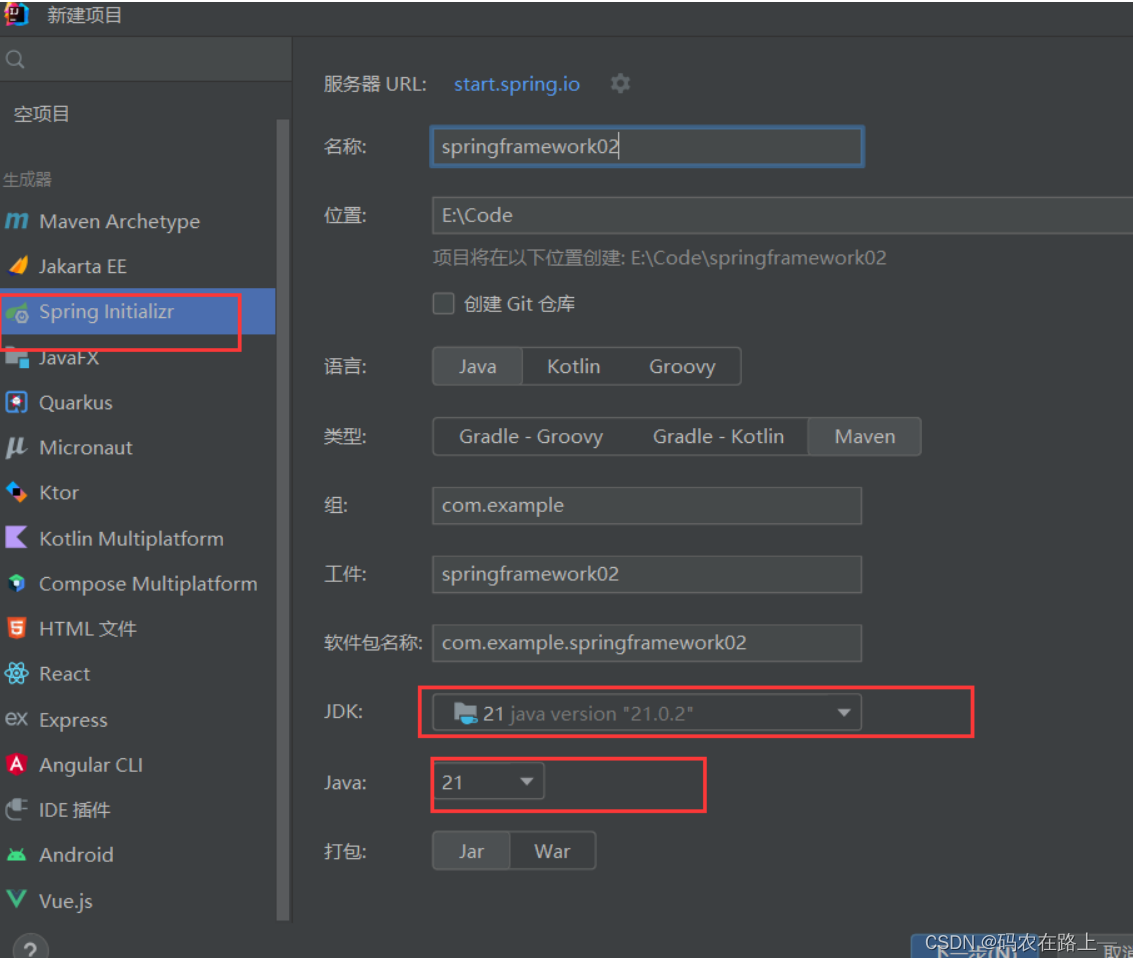Choose Gradle - Groovy project type
The image size is (1133, 962).
coord(531,437)
